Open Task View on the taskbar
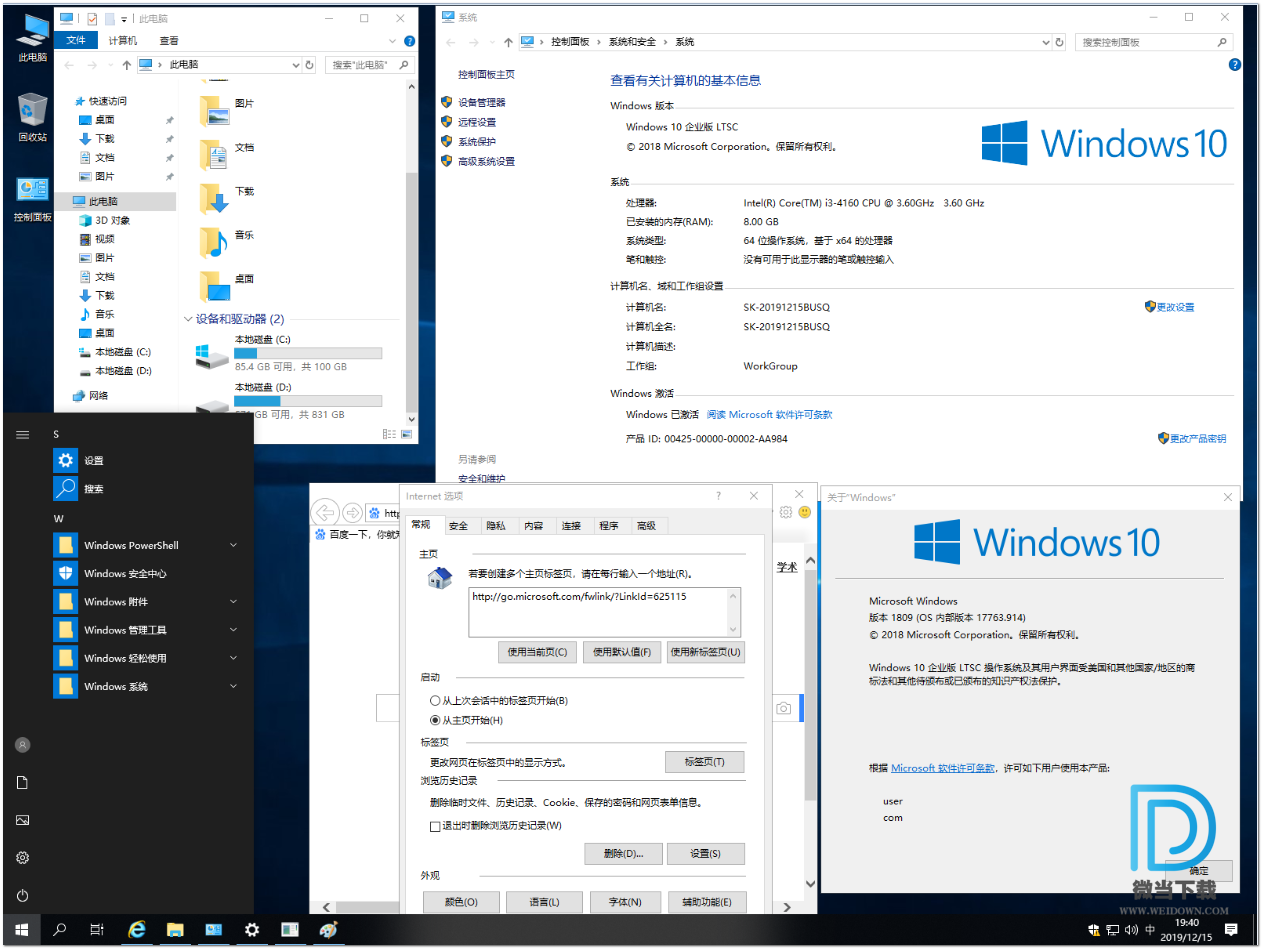 pos(97,929)
